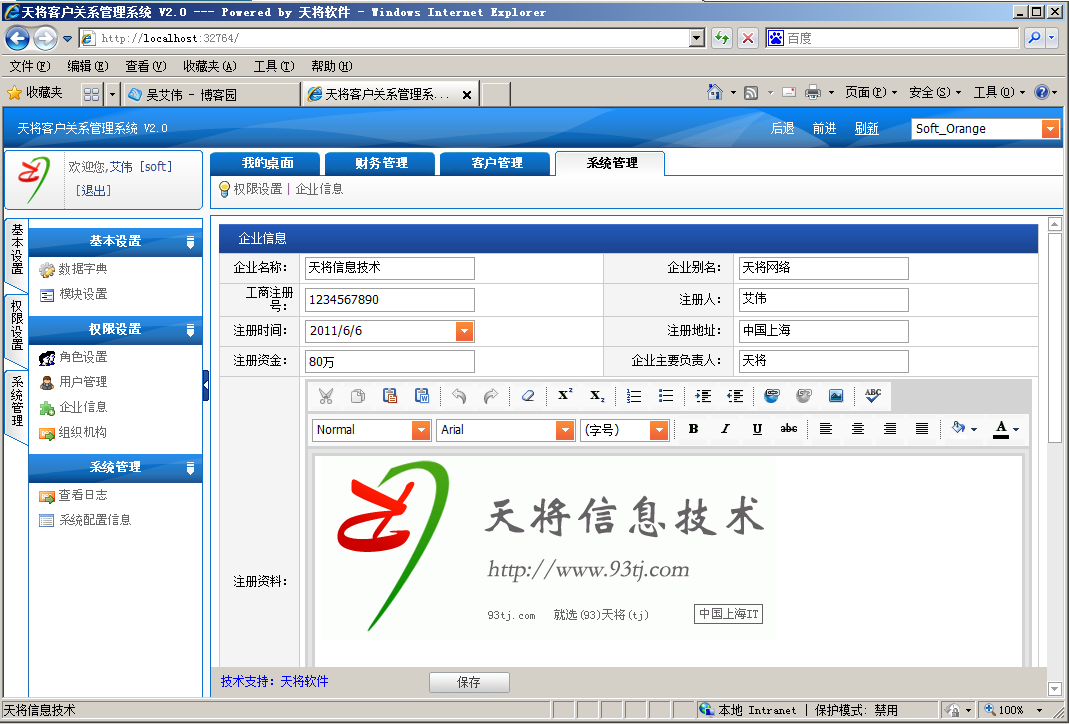
Task: Open the Arial font dropdown
Action: point(565,430)
